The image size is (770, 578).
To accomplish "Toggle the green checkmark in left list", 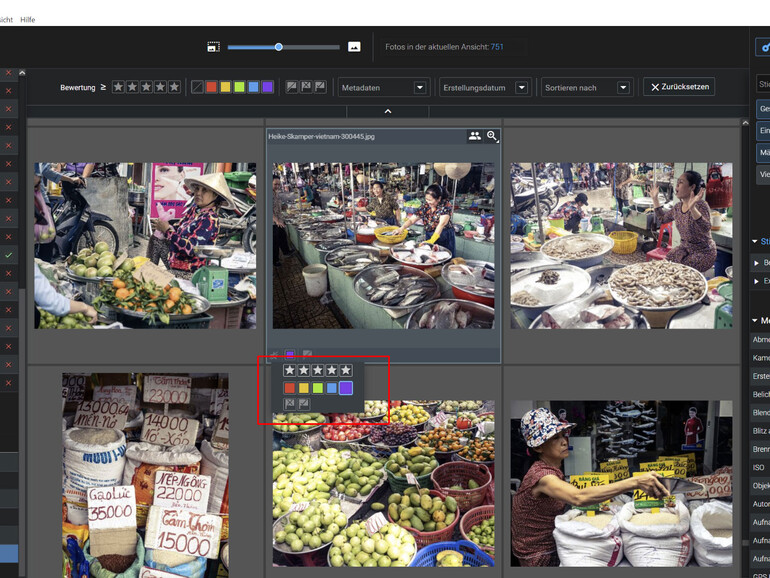I will click(x=8, y=256).
